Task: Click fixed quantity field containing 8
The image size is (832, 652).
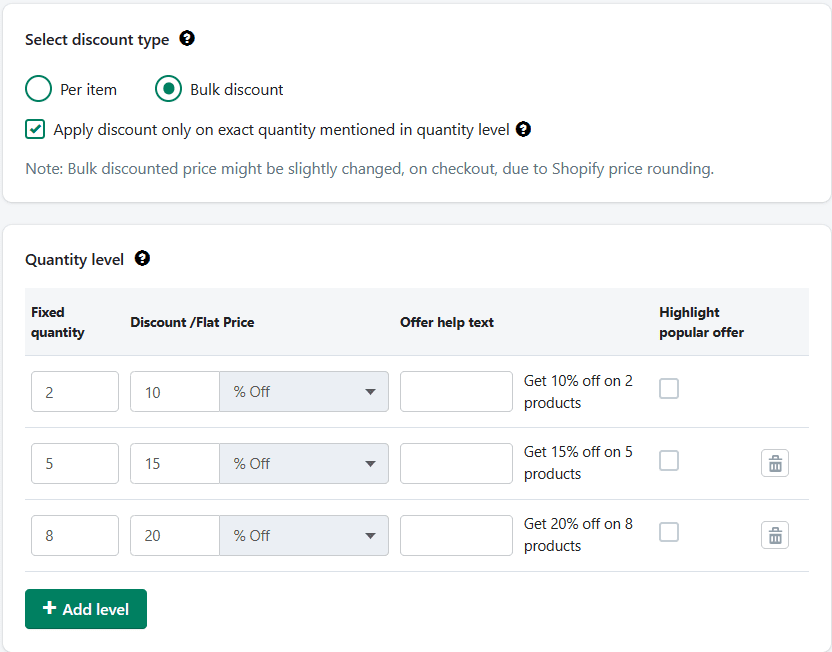Action: (x=75, y=536)
